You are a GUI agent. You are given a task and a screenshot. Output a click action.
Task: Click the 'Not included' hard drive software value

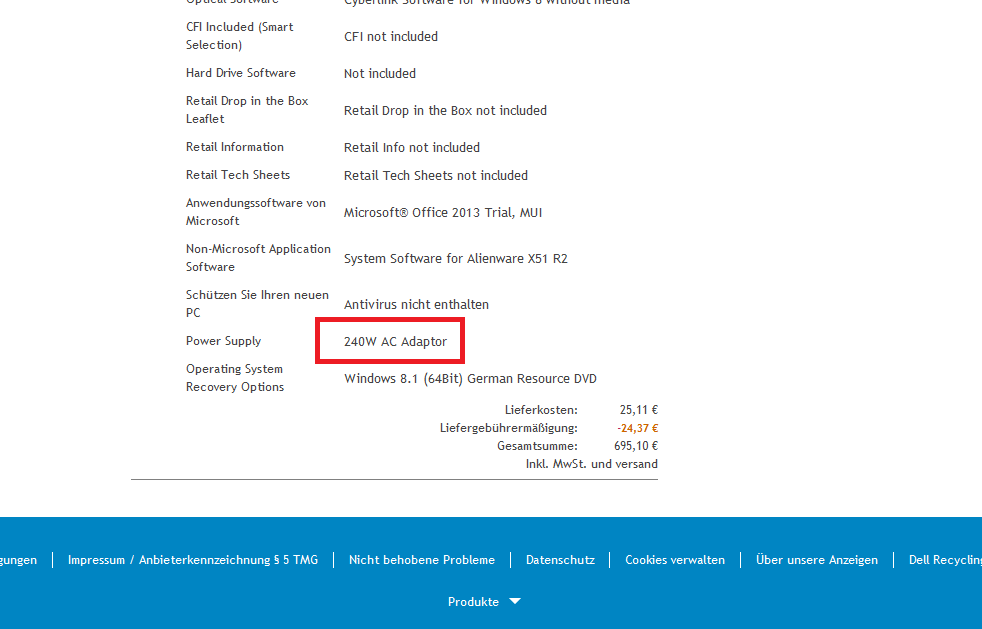pyautogui.click(x=380, y=73)
